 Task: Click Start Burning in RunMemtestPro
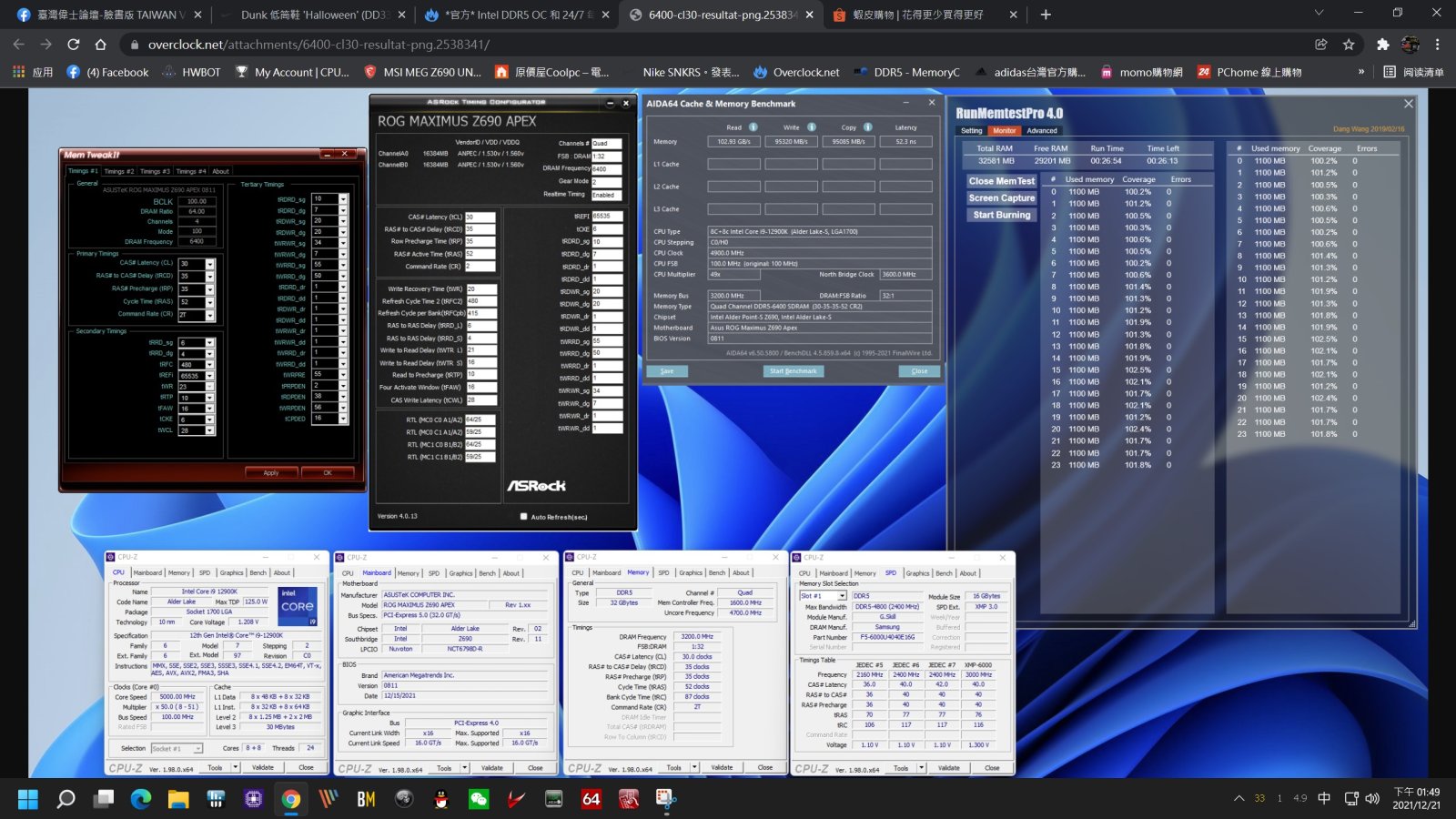[x=1002, y=215]
